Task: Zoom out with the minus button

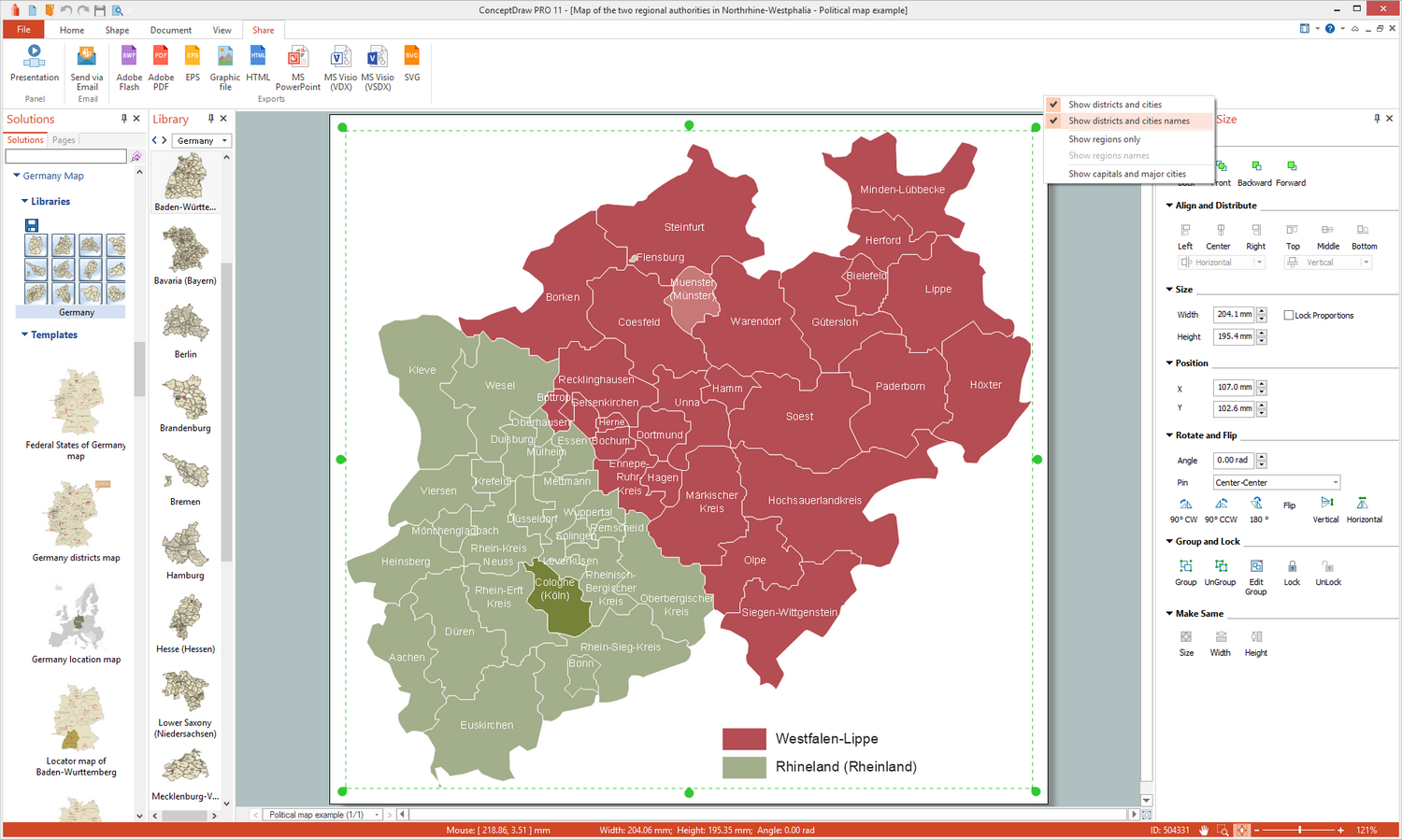Action: point(1256,830)
